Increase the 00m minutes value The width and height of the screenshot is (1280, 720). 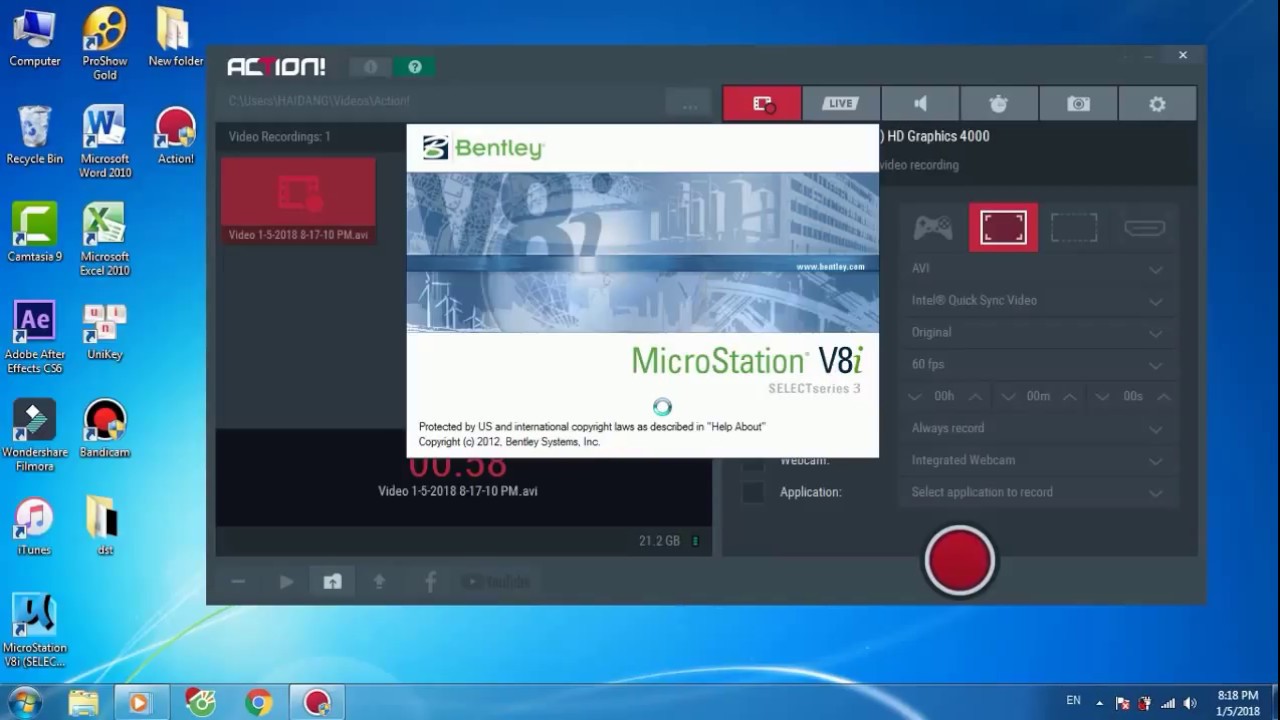pyautogui.click(x=1069, y=397)
